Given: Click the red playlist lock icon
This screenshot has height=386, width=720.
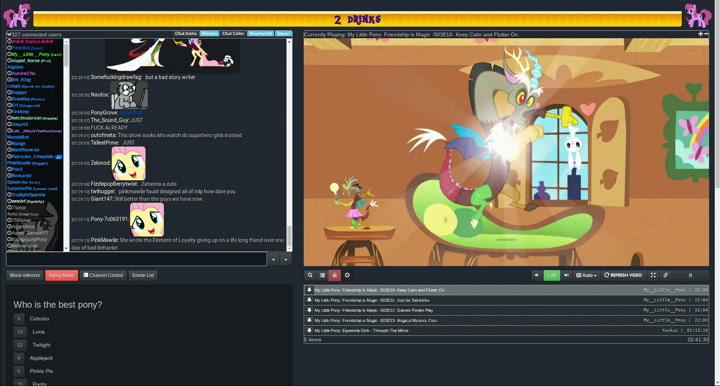Looking at the screenshot, I should [x=334, y=275].
